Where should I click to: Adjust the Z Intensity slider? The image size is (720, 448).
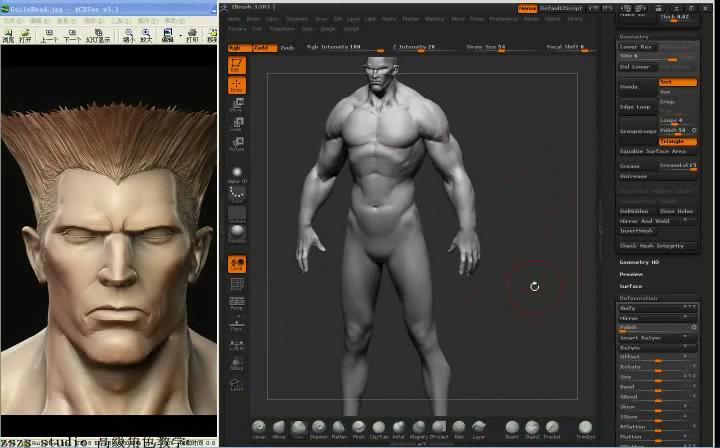(422, 48)
